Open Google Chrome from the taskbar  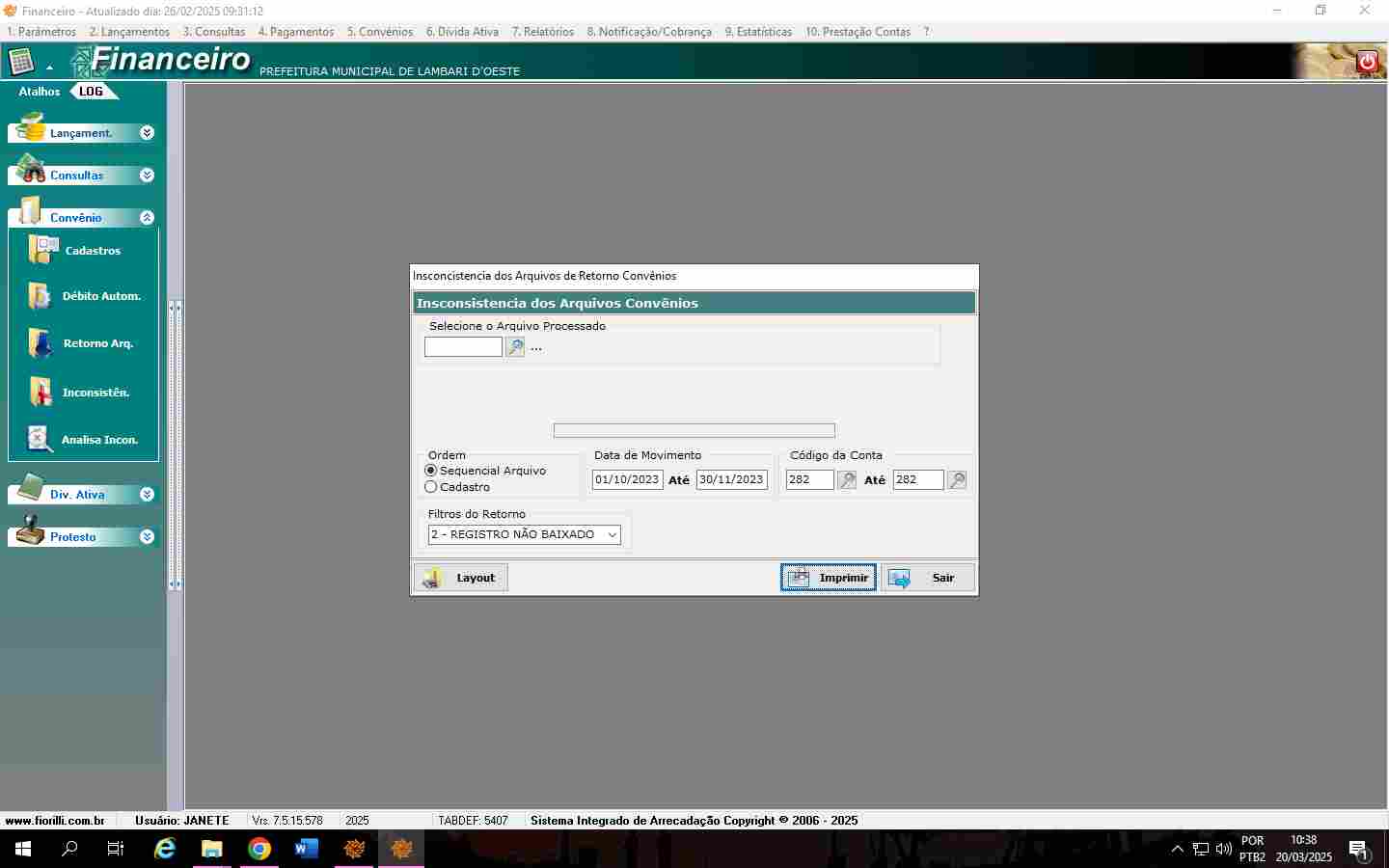click(259, 849)
